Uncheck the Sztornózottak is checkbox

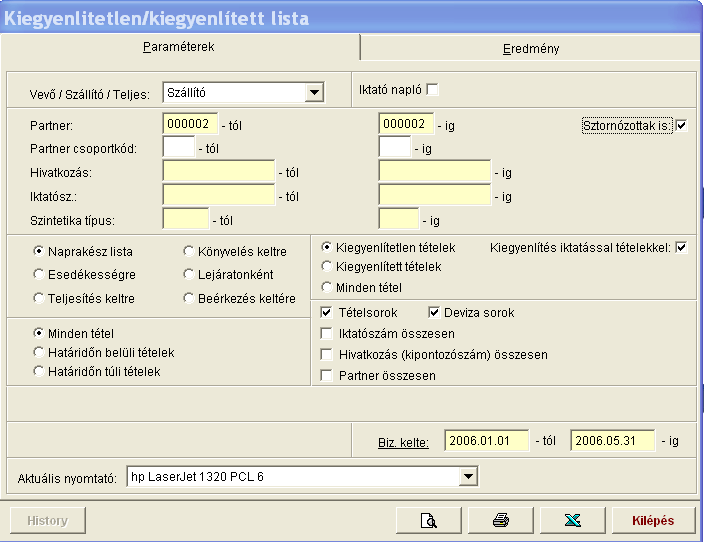[681, 125]
